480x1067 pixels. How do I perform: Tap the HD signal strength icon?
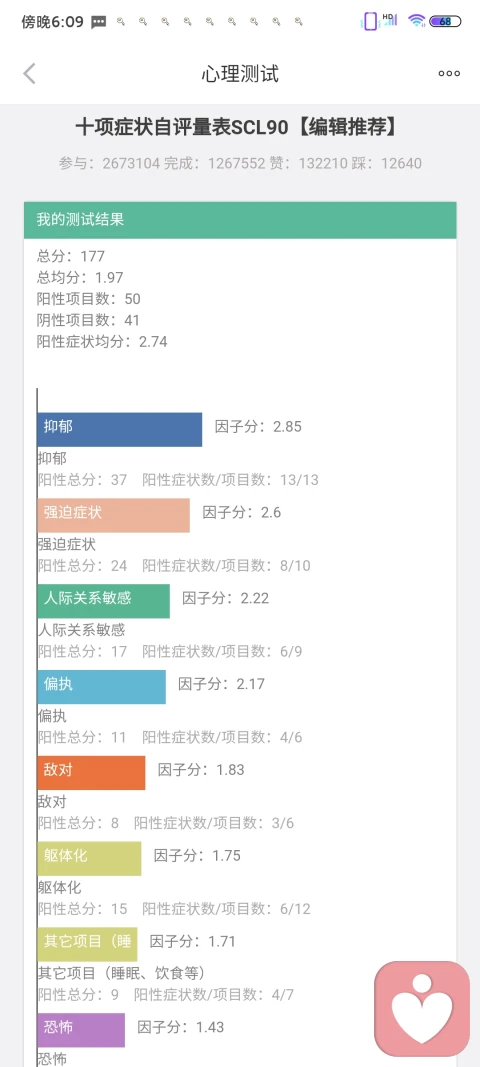coord(390,20)
